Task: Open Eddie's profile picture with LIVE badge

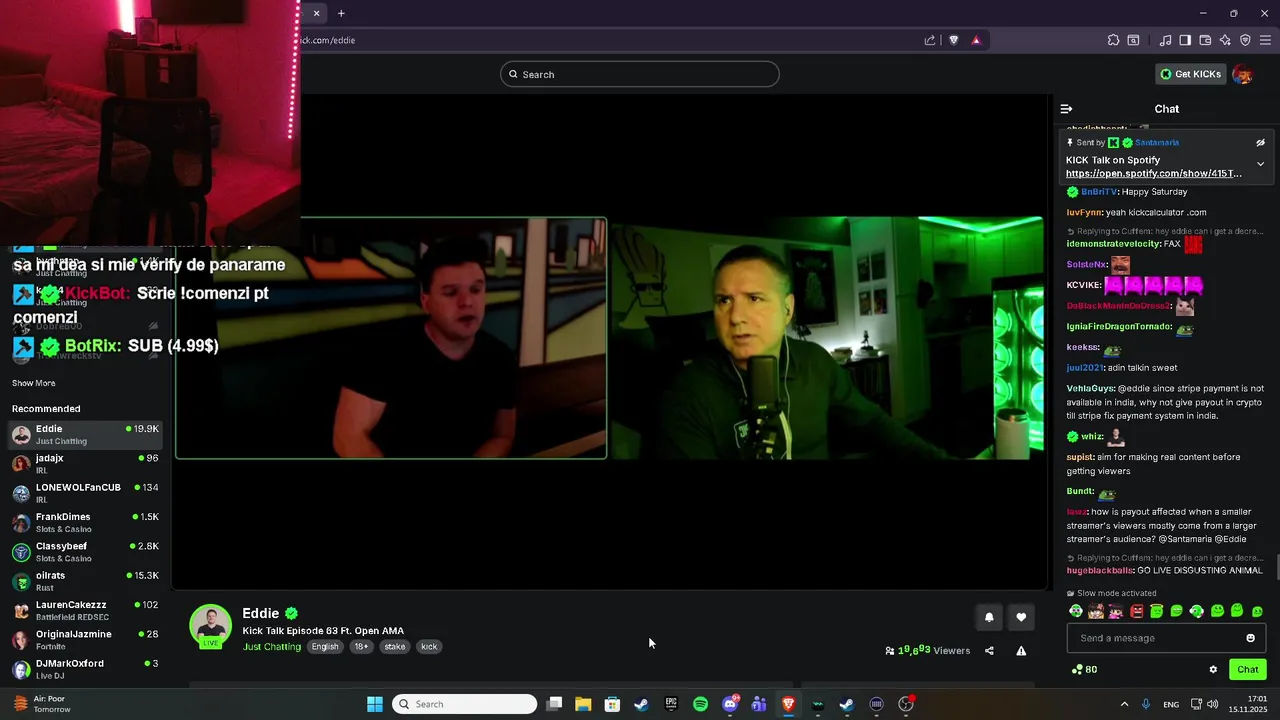Action: click(x=210, y=626)
